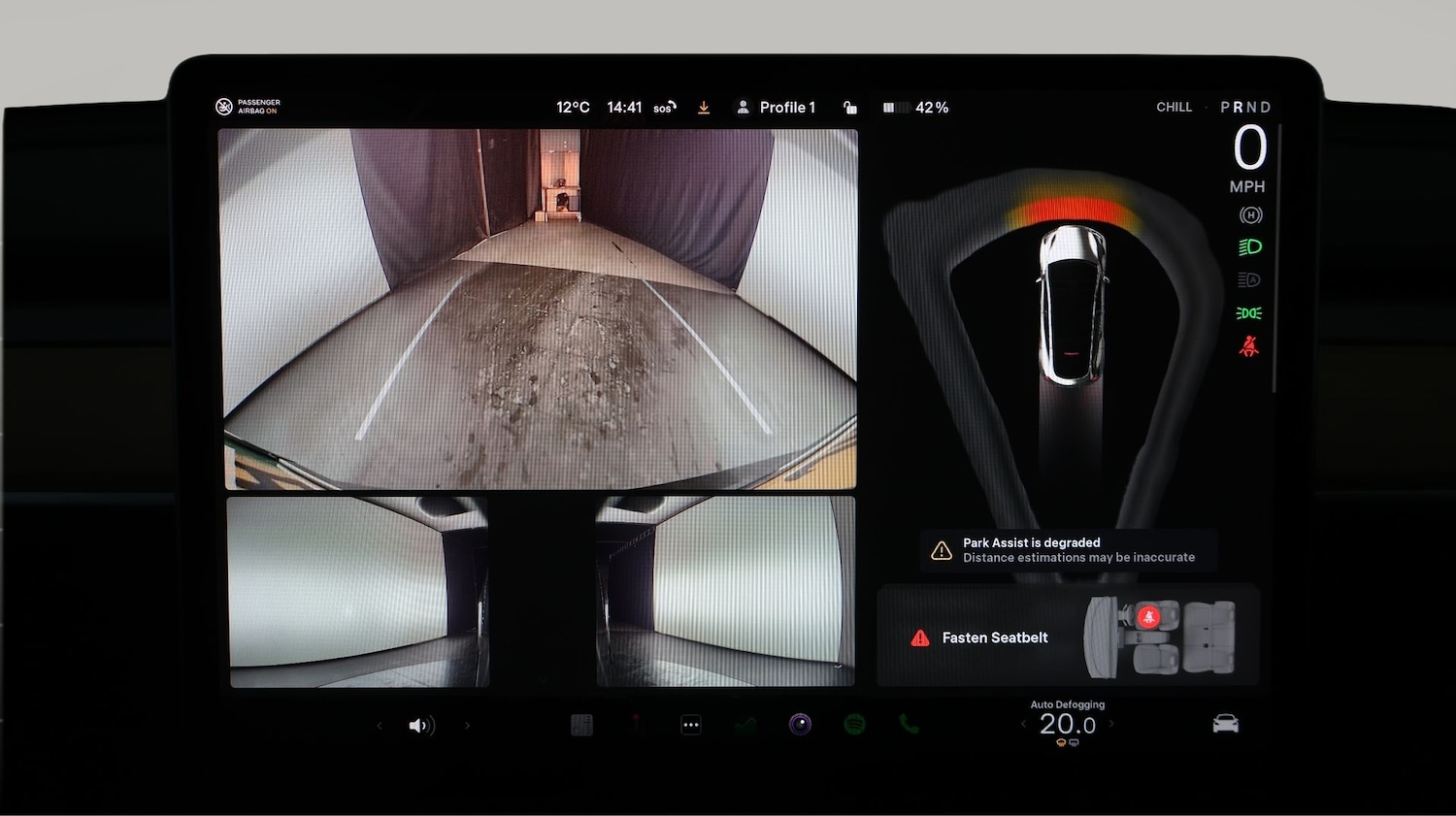
Task: Launch Spotify from the bottom bar
Action: point(854,724)
